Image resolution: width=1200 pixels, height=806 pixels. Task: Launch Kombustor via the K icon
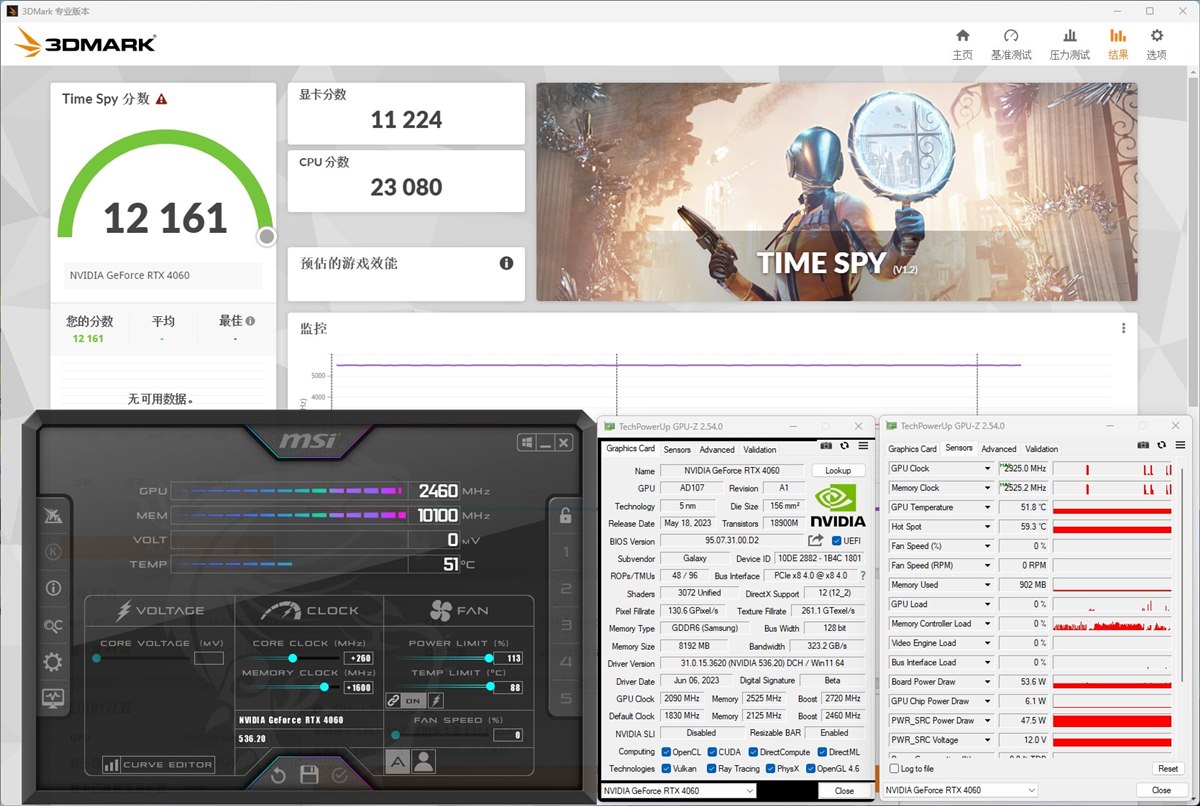tap(53, 553)
